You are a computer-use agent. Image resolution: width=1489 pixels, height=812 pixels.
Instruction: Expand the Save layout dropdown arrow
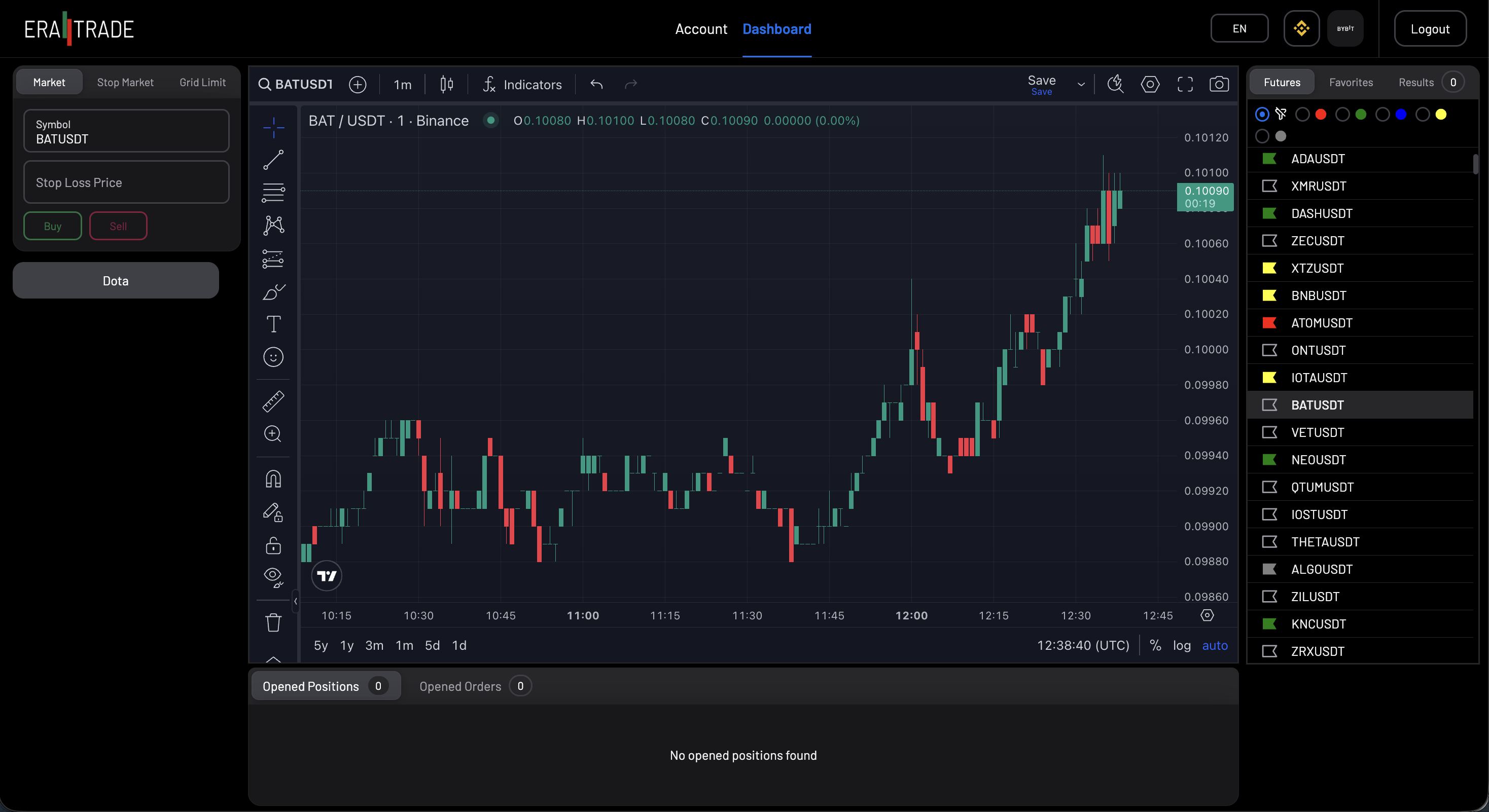click(x=1081, y=84)
